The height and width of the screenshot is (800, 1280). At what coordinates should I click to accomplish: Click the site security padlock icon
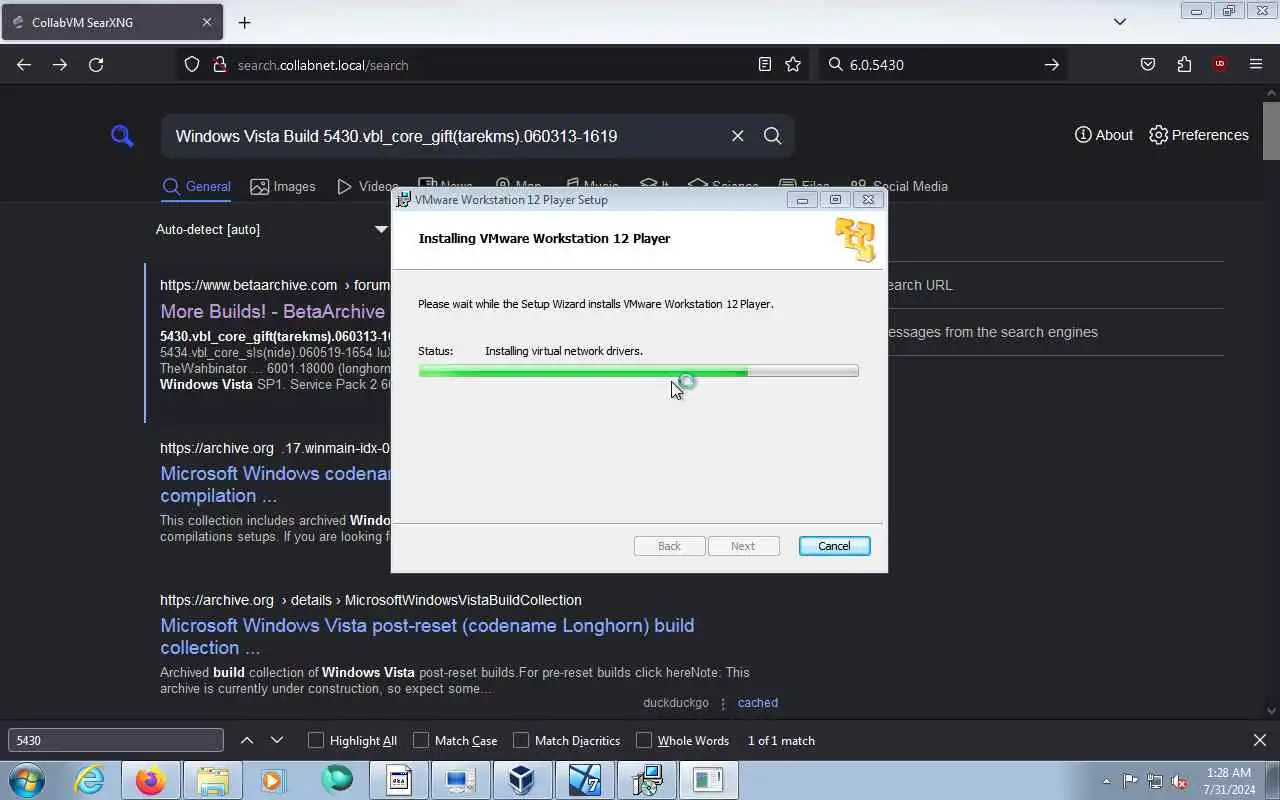tap(220, 65)
